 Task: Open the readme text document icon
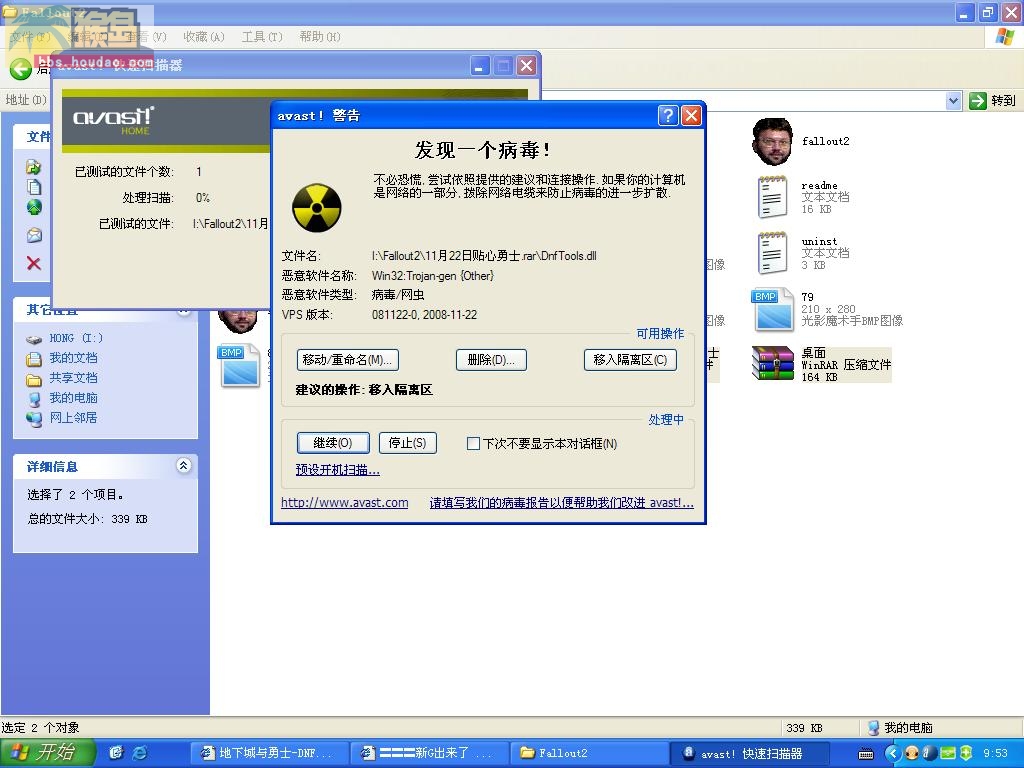click(x=772, y=197)
